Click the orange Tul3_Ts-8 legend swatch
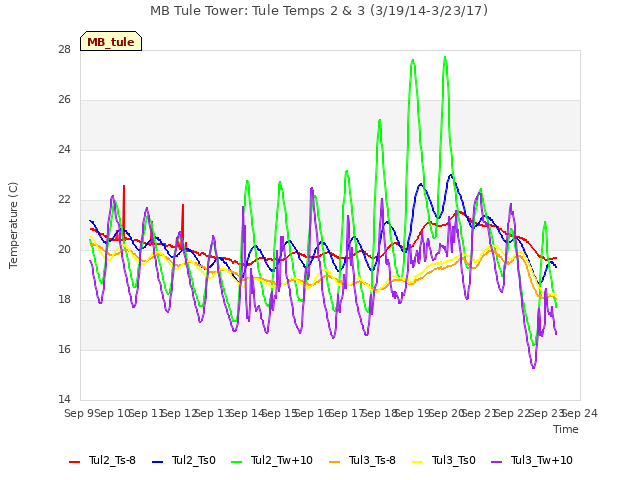 click(334, 461)
